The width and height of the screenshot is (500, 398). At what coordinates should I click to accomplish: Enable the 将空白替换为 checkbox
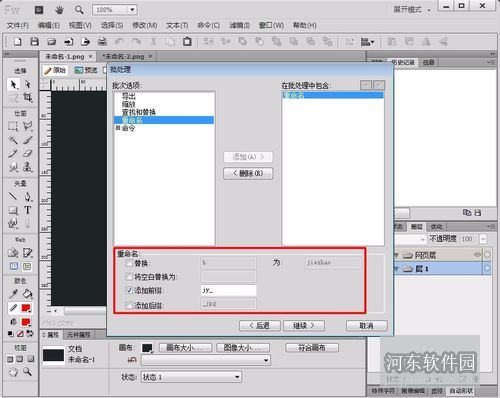pyautogui.click(x=129, y=276)
